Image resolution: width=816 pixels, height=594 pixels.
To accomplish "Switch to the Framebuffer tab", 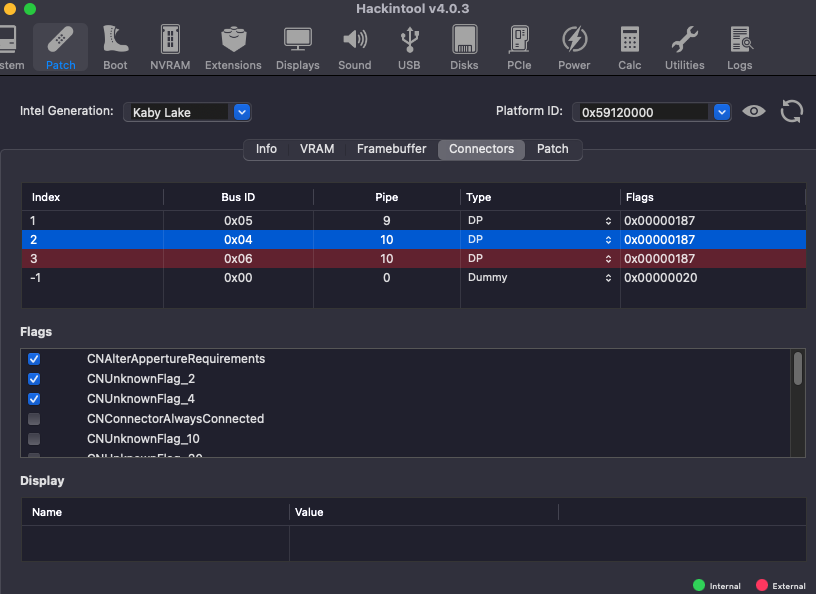I will (391, 149).
